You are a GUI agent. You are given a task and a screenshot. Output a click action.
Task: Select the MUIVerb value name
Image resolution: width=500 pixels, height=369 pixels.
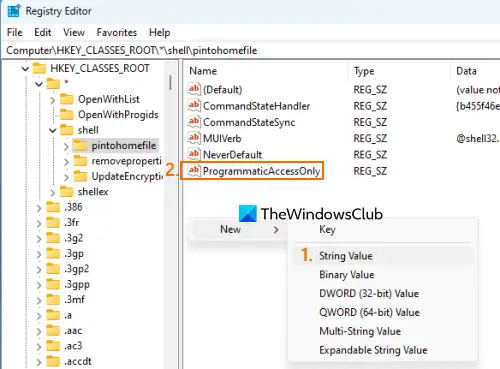[222, 138]
